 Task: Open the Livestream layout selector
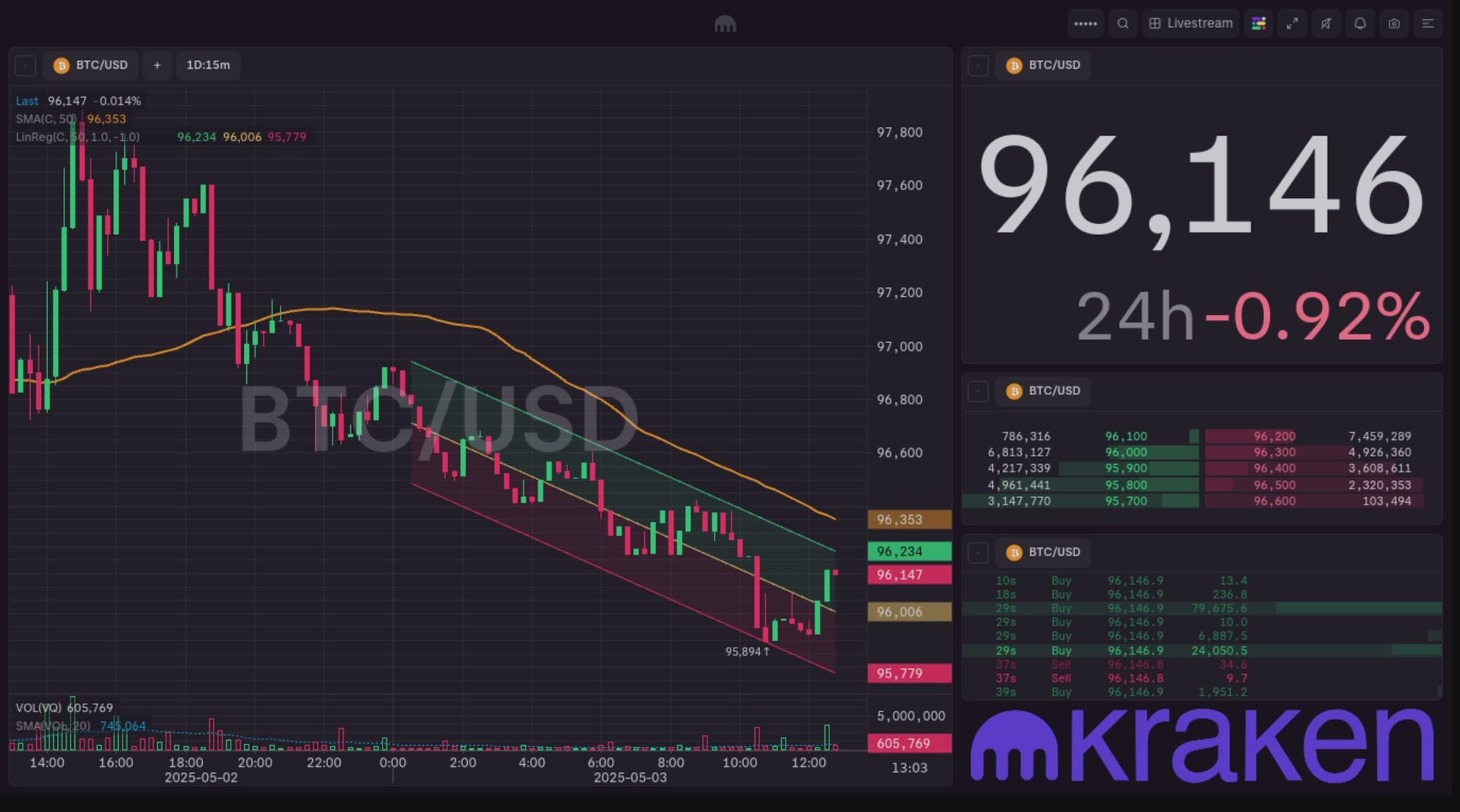pos(1190,23)
